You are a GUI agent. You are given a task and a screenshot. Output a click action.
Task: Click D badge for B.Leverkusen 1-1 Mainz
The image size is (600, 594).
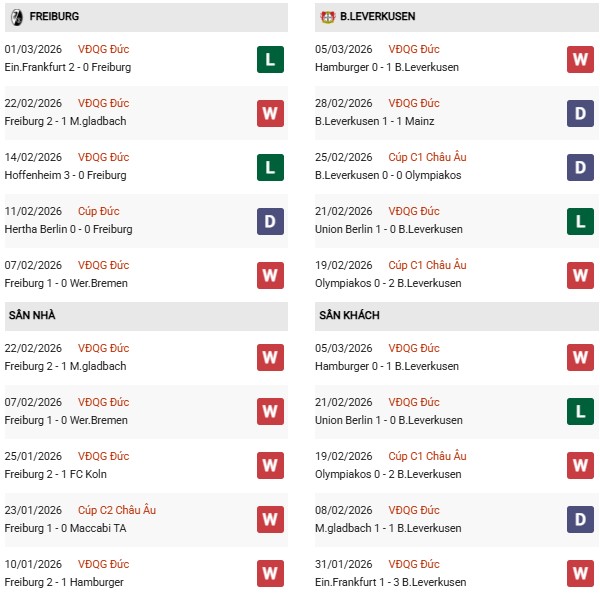tap(581, 113)
